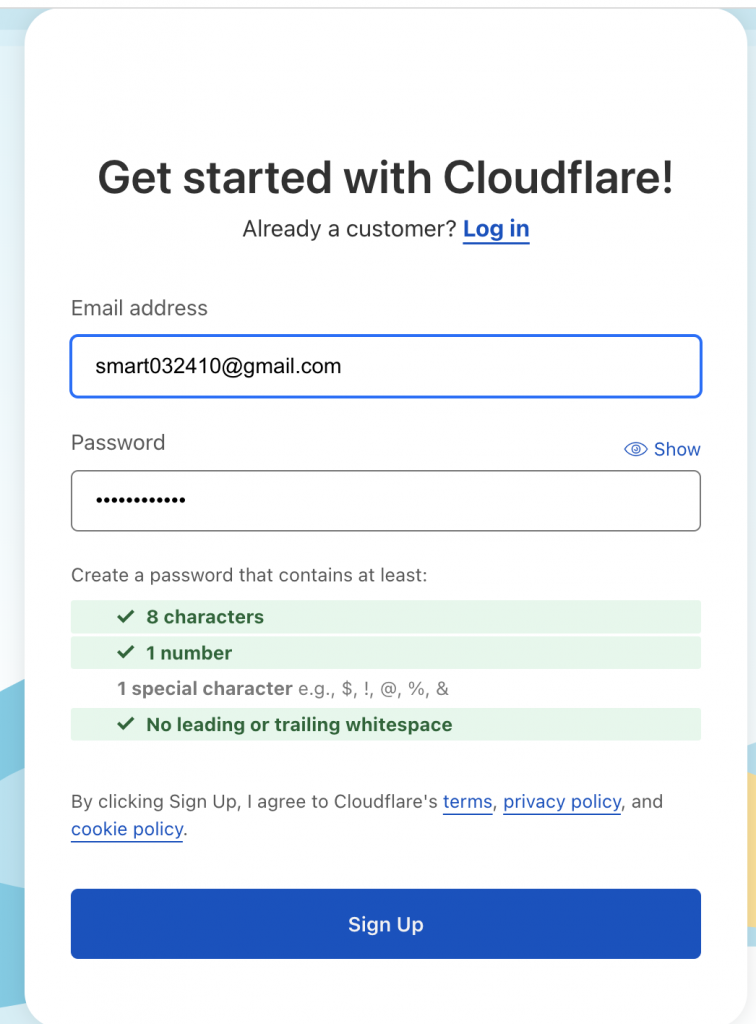Select the 1 special character requirement row
Screen dimensions: 756x1024
pos(386,688)
